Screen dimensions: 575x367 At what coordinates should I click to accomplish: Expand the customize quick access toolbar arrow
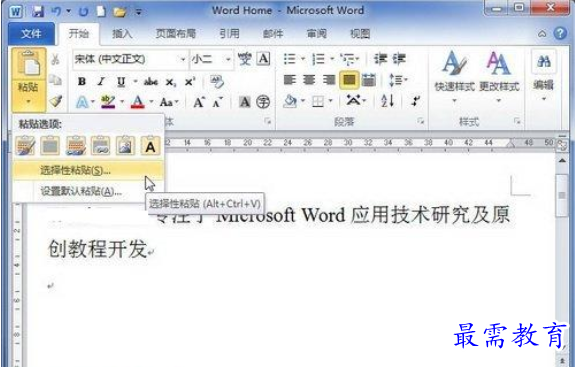pos(139,12)
